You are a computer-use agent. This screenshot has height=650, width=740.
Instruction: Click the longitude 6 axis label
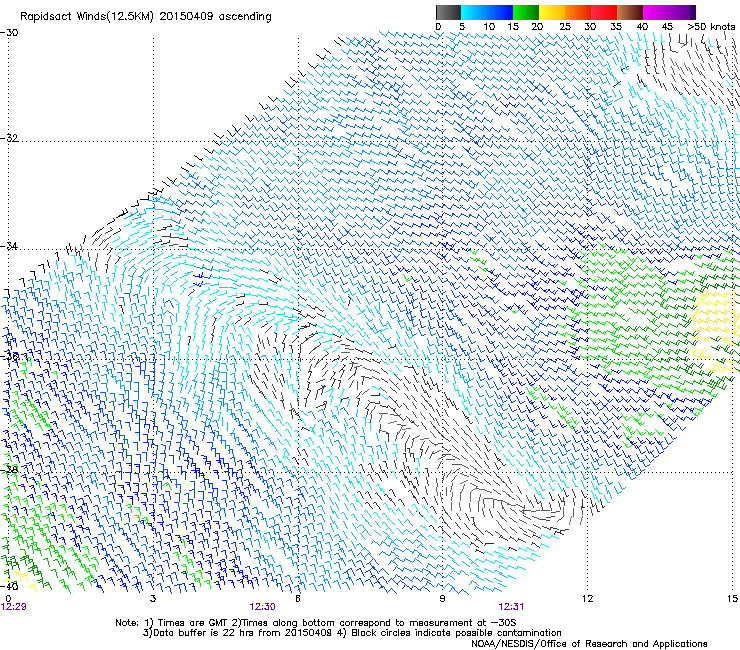click(298, 599)
